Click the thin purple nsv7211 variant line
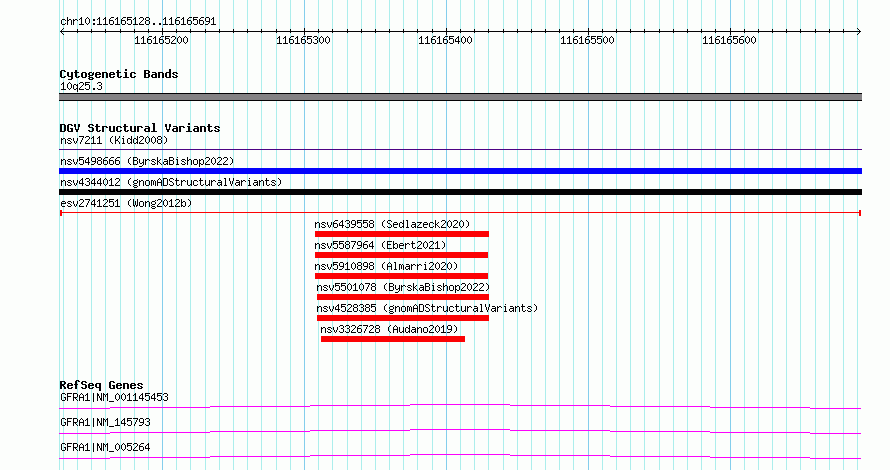 (460, 150)
